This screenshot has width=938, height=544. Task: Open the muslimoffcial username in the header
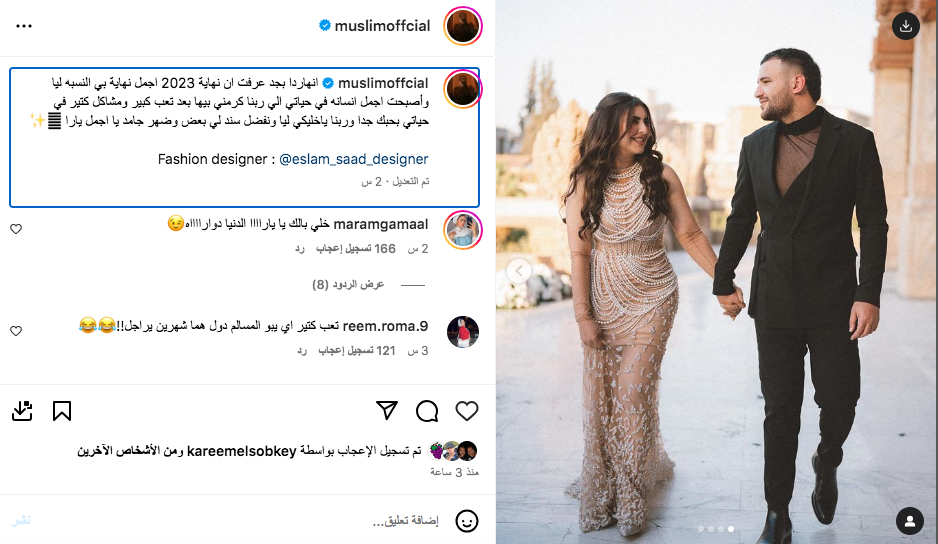click(382, 26)
